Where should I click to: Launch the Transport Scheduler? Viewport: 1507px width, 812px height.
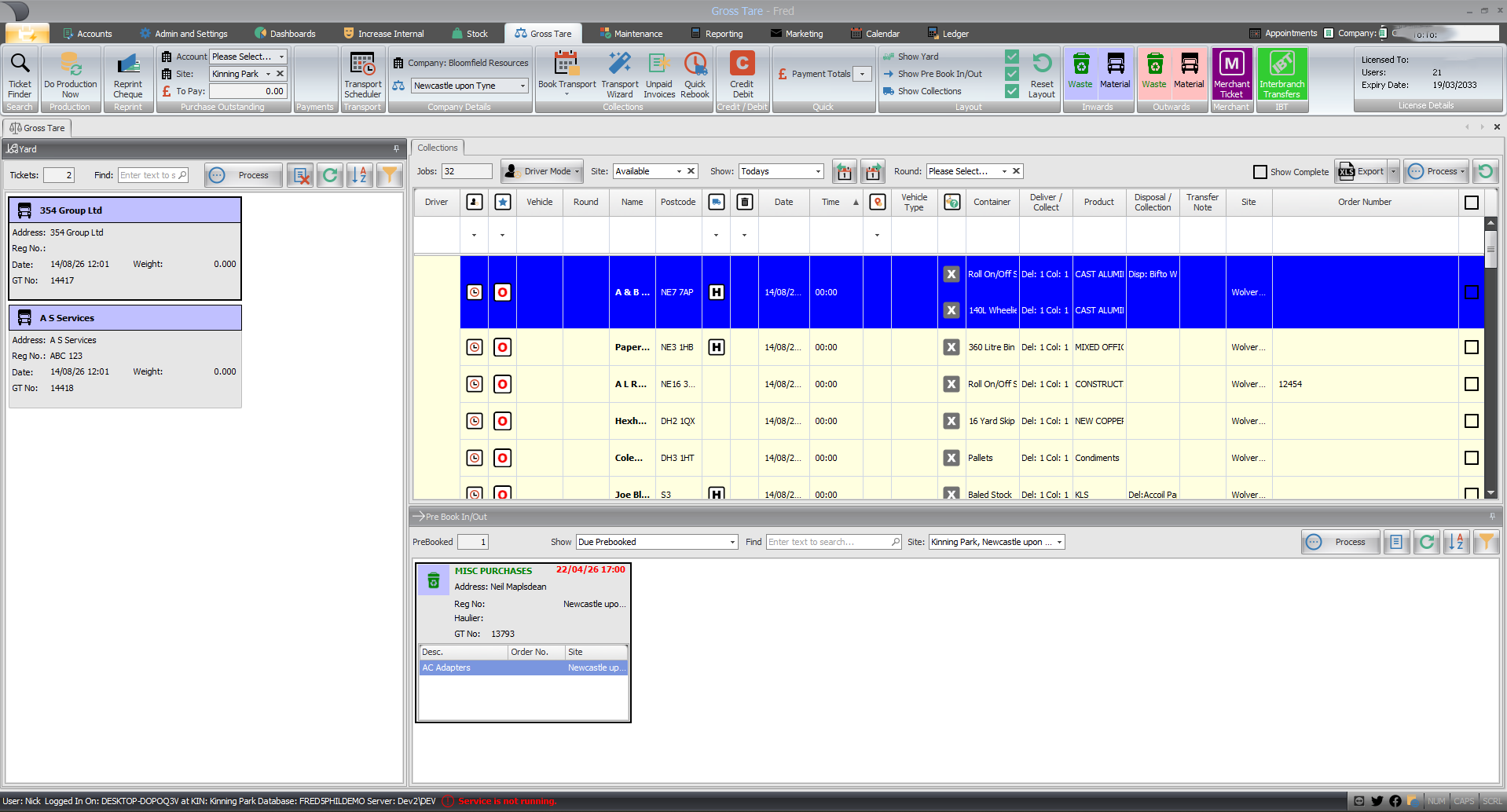tap(362, 75)
